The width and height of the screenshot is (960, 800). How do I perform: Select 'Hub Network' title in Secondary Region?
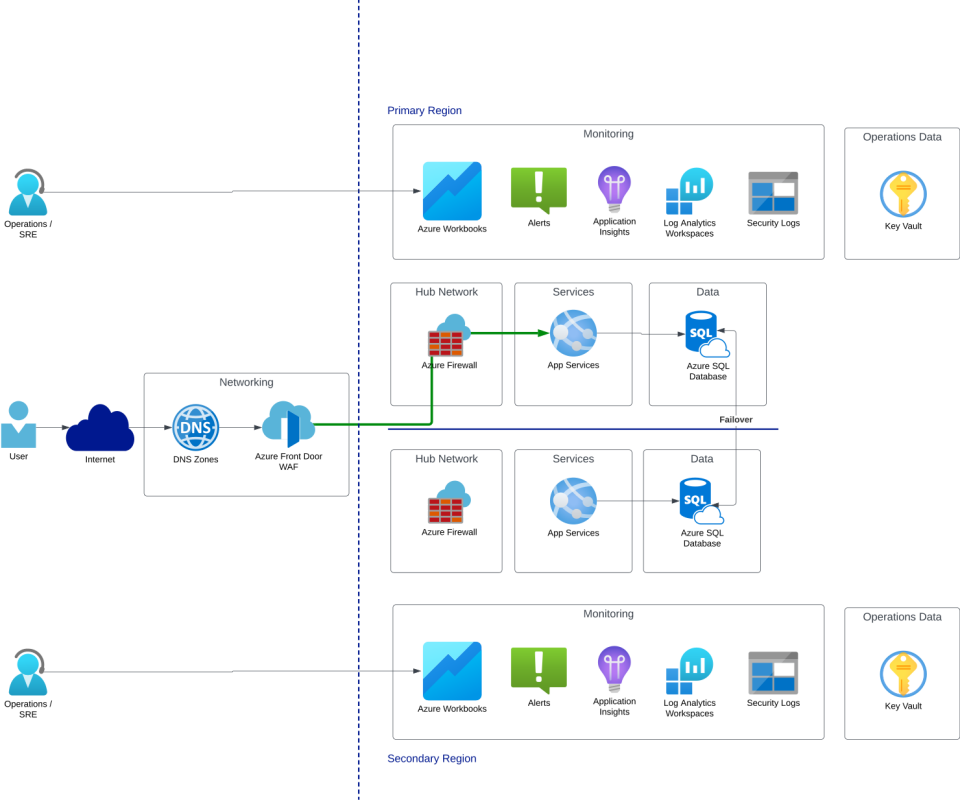click(x=446, y=458)
